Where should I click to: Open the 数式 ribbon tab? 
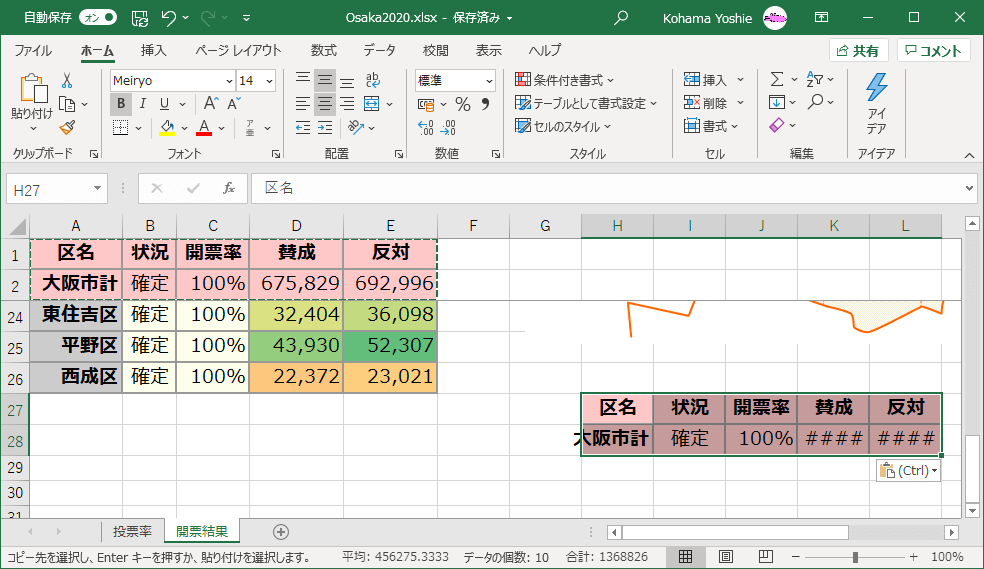click(324, 51)
